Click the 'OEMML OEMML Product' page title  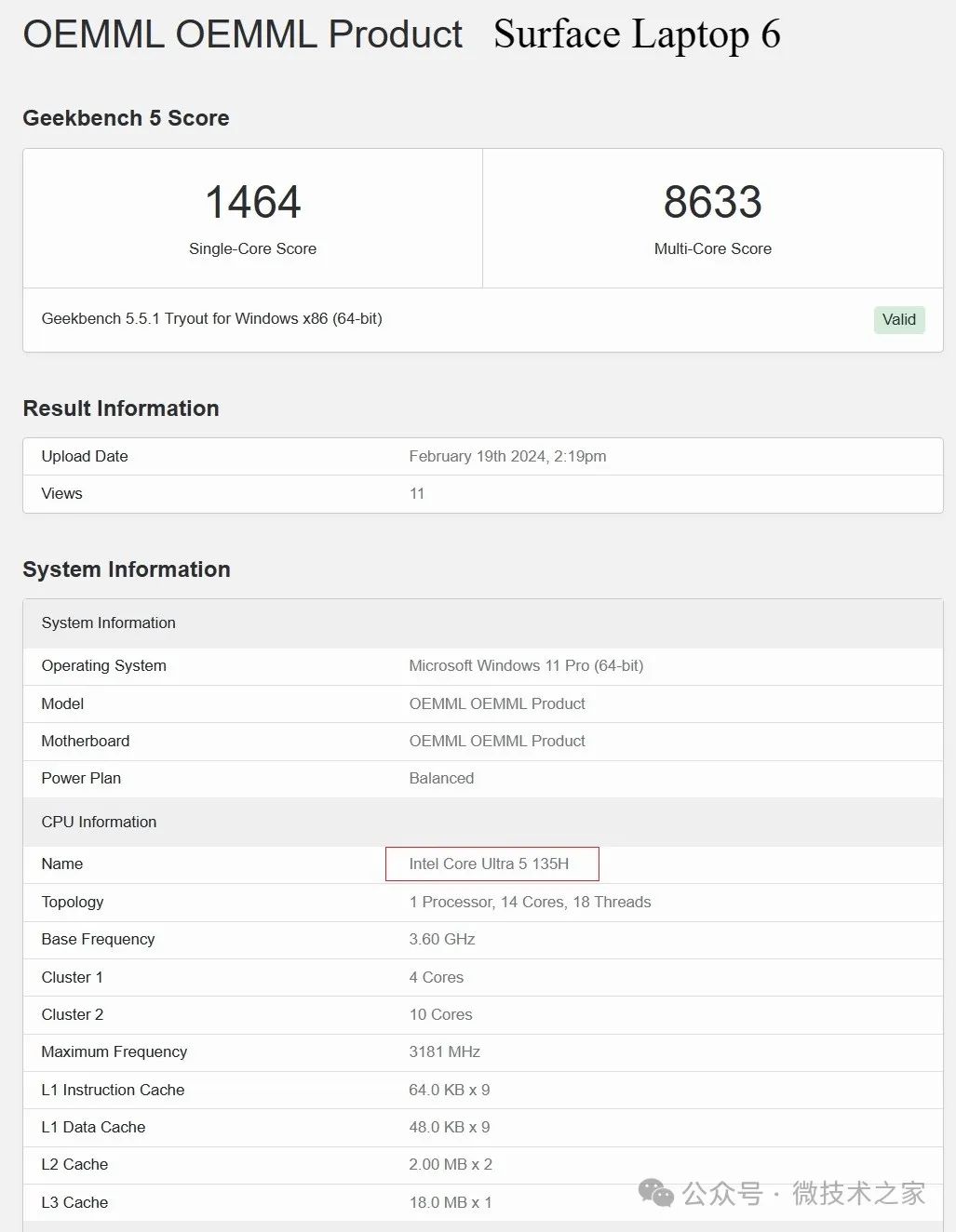pyautogui.click(x=242, y=34)
